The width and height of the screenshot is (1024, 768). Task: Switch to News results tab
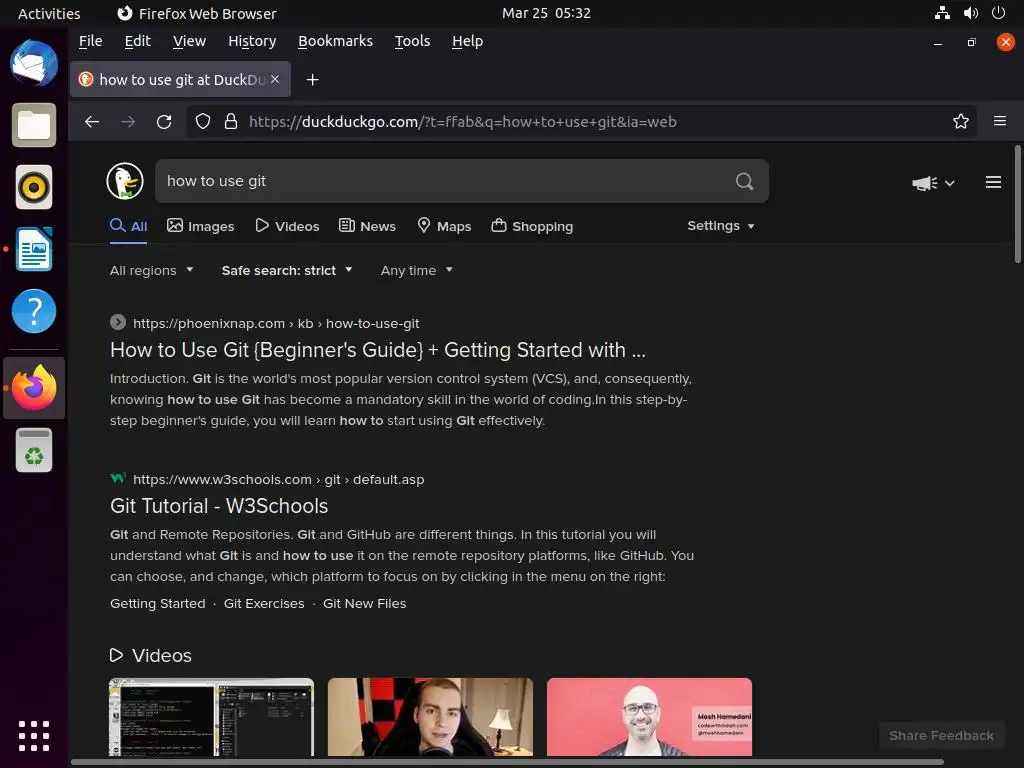coord(367,226)
